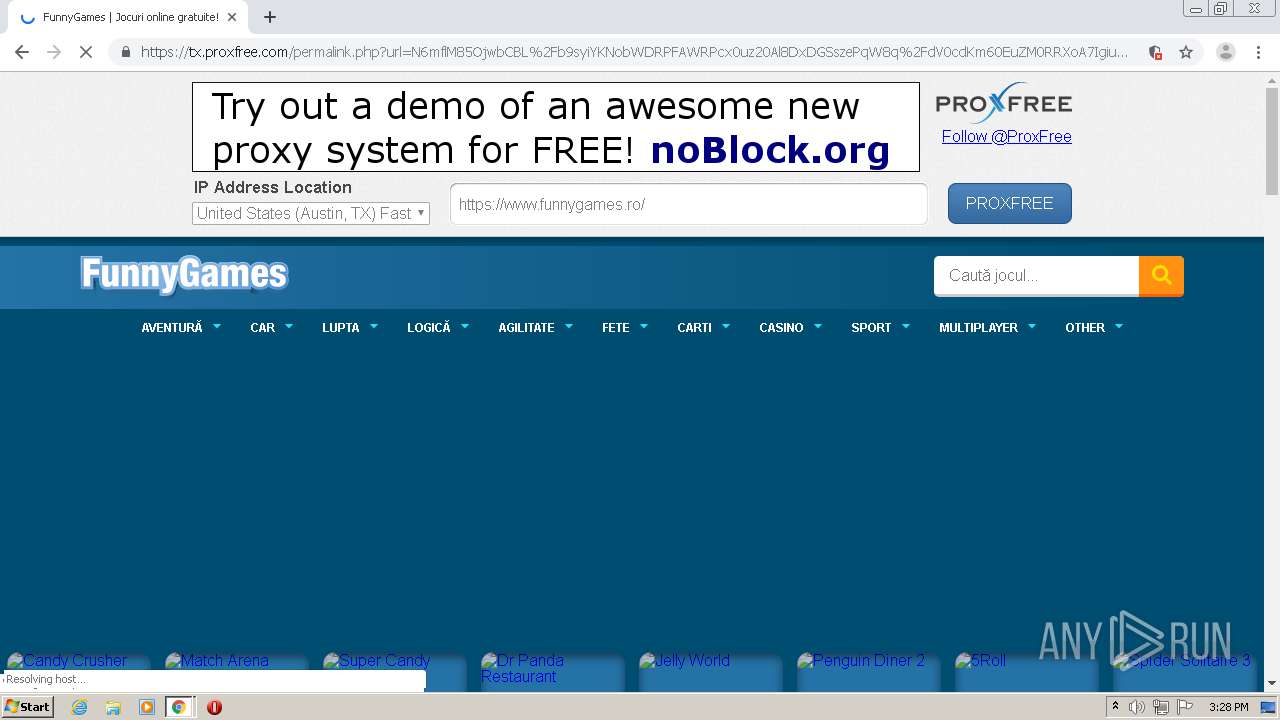This screenshot has height=720, width=1280.
Task: Expand the LOGICĂ category menu
Action: pyautogui.click(x=438, y=327)
